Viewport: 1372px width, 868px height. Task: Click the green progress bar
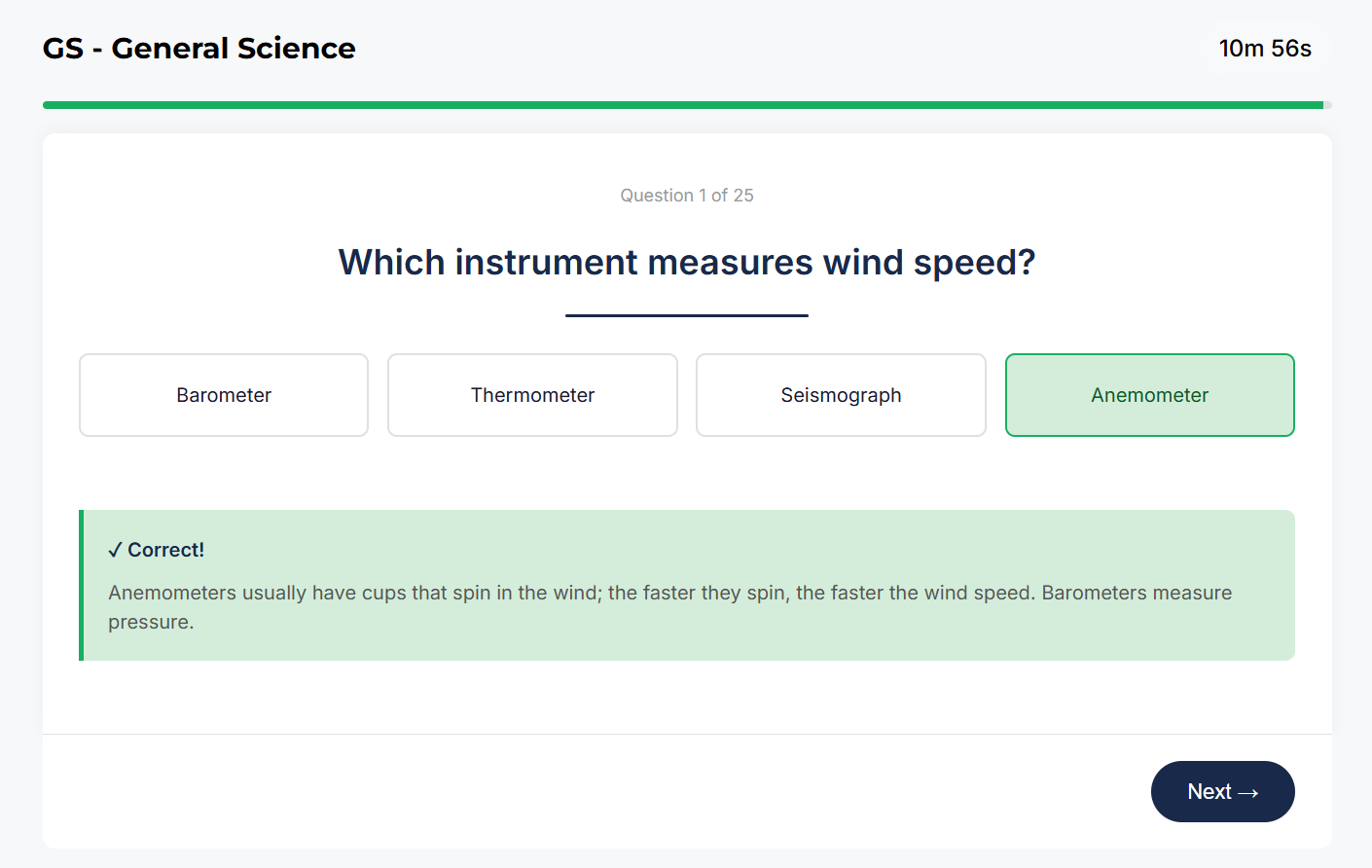pos(686,103)
